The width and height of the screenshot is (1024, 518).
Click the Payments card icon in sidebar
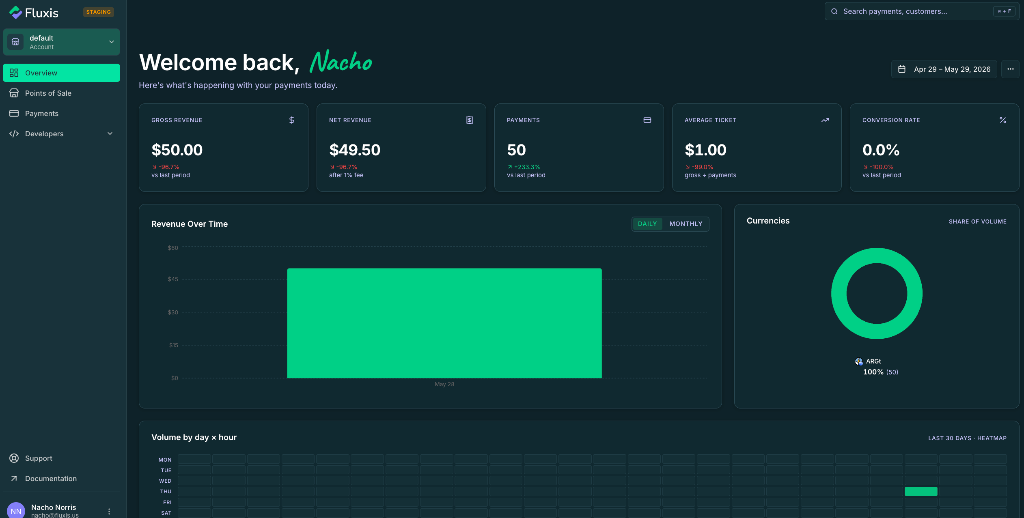coord(14,114)
